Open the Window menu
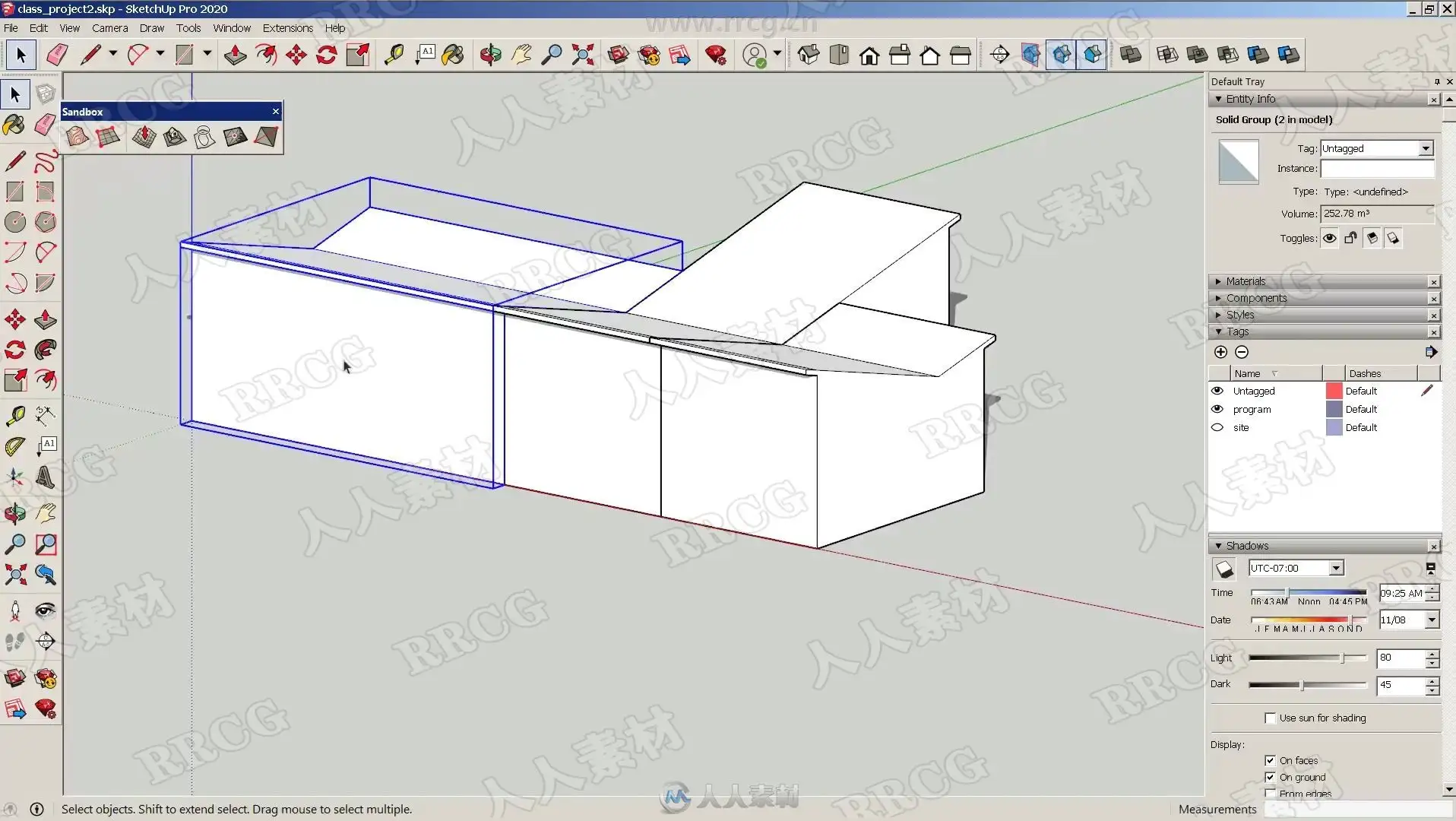 pyautogui.click(x=232, y=28)
